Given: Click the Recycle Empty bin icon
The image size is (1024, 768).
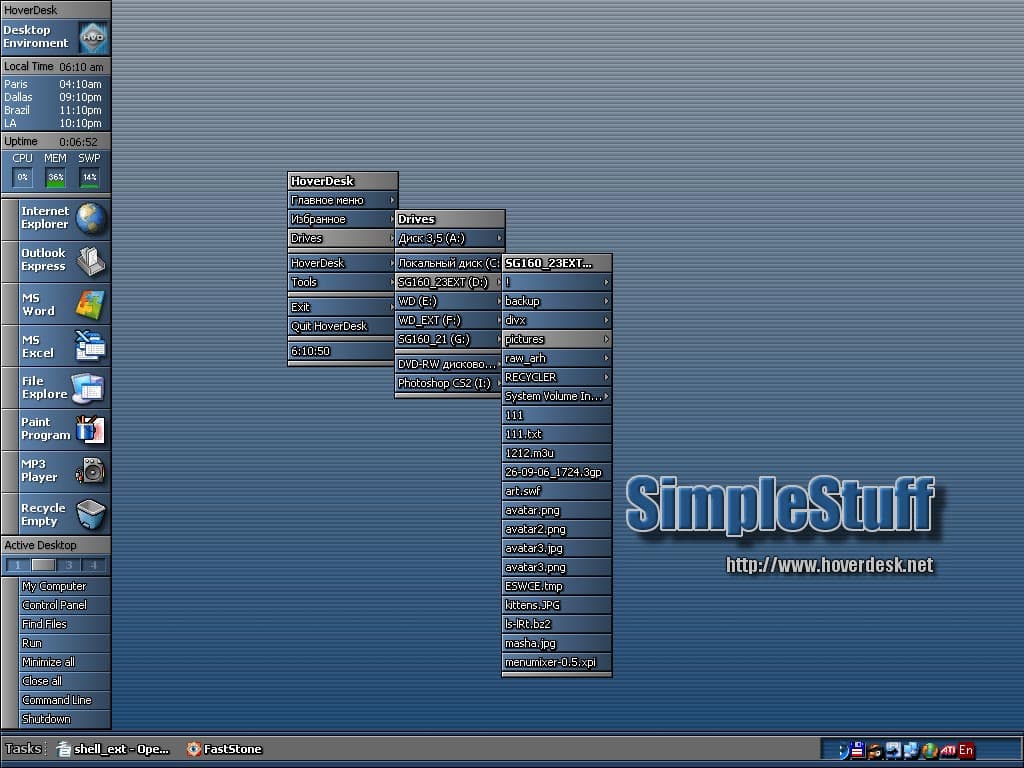Looking at the screenshot, I should point(90,514).
